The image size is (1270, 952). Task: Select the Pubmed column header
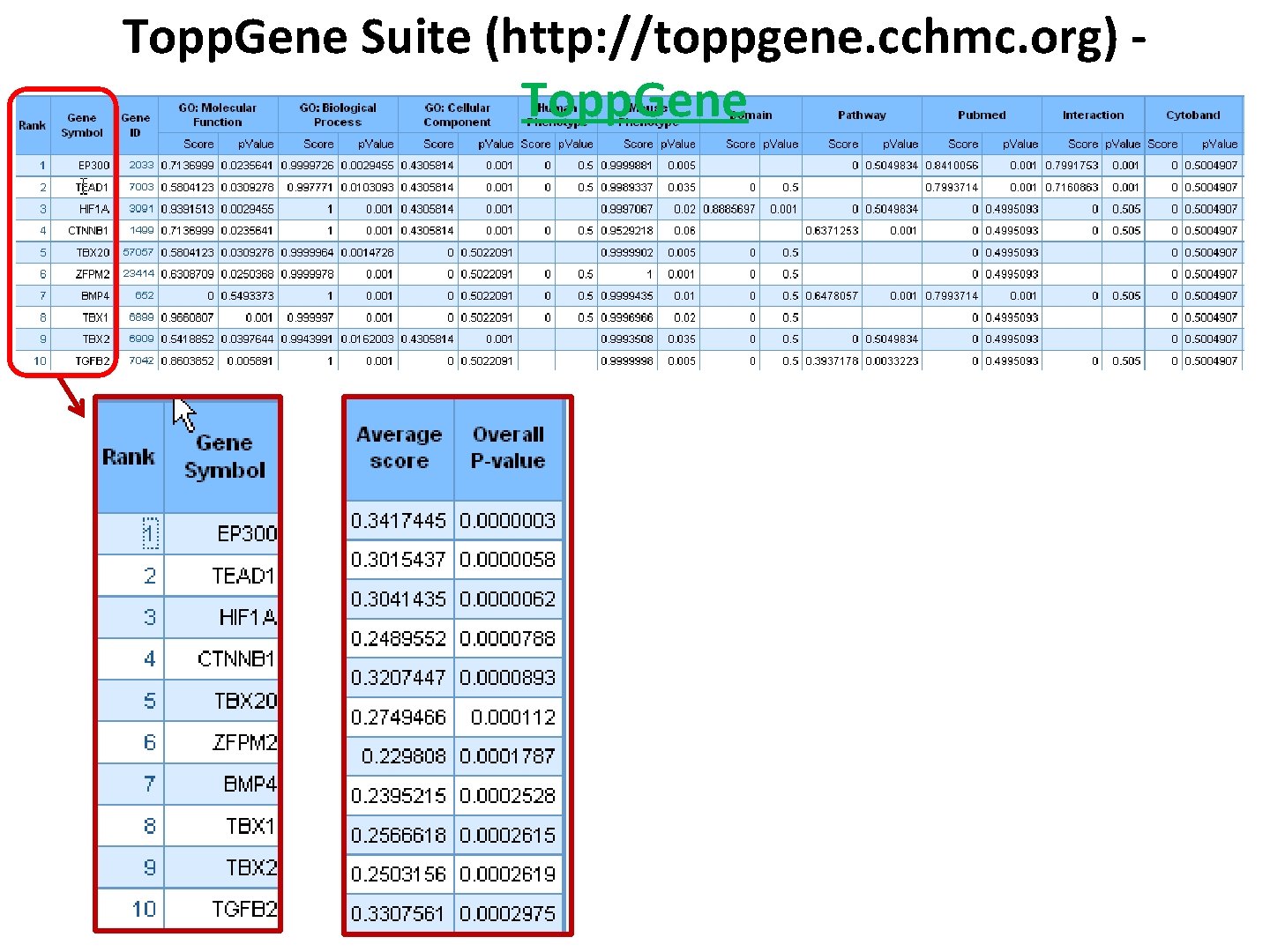pos(982,115)
